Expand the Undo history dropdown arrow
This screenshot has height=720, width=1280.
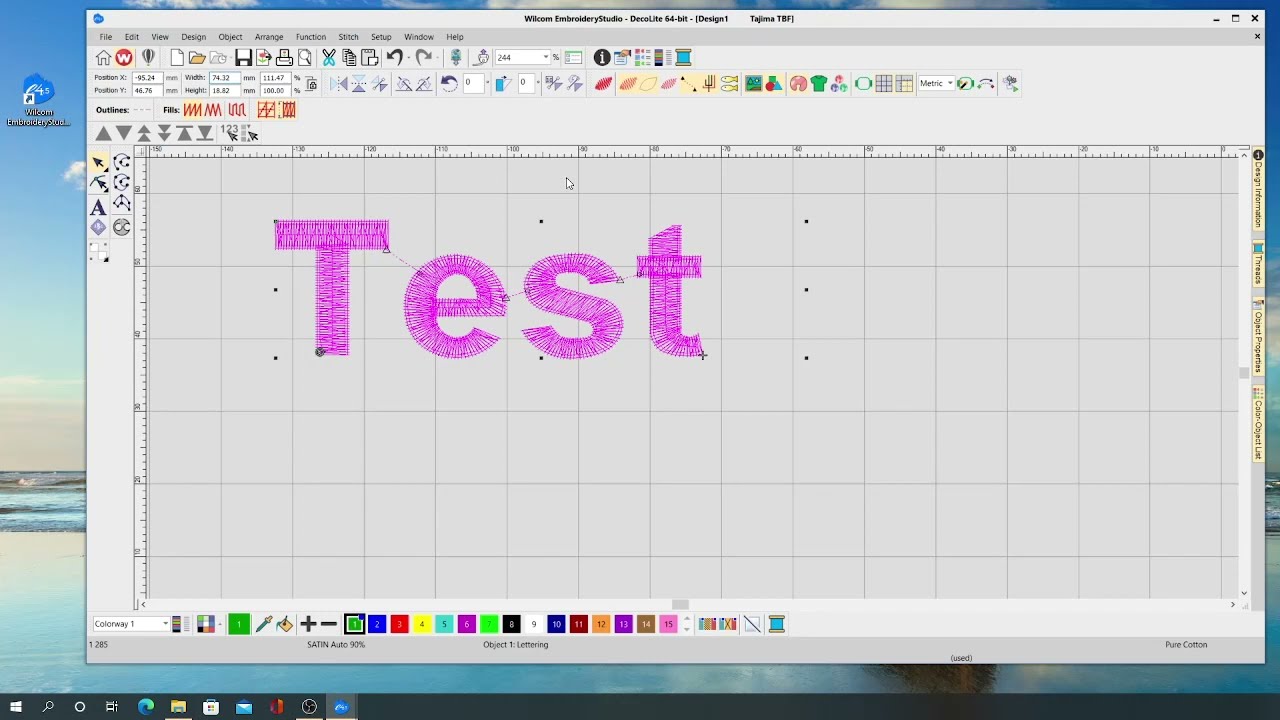point(407,58)
